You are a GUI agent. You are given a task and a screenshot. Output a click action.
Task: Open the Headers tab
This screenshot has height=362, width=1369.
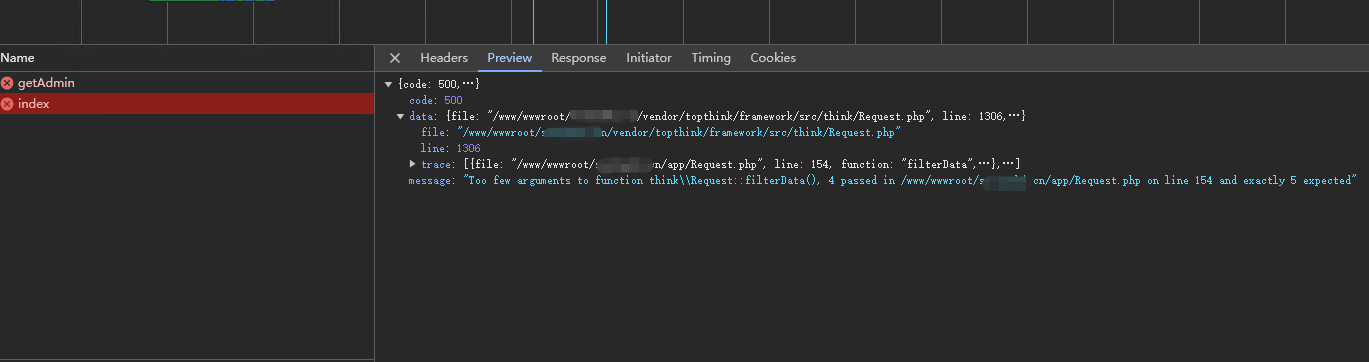(x=444, y=58)
